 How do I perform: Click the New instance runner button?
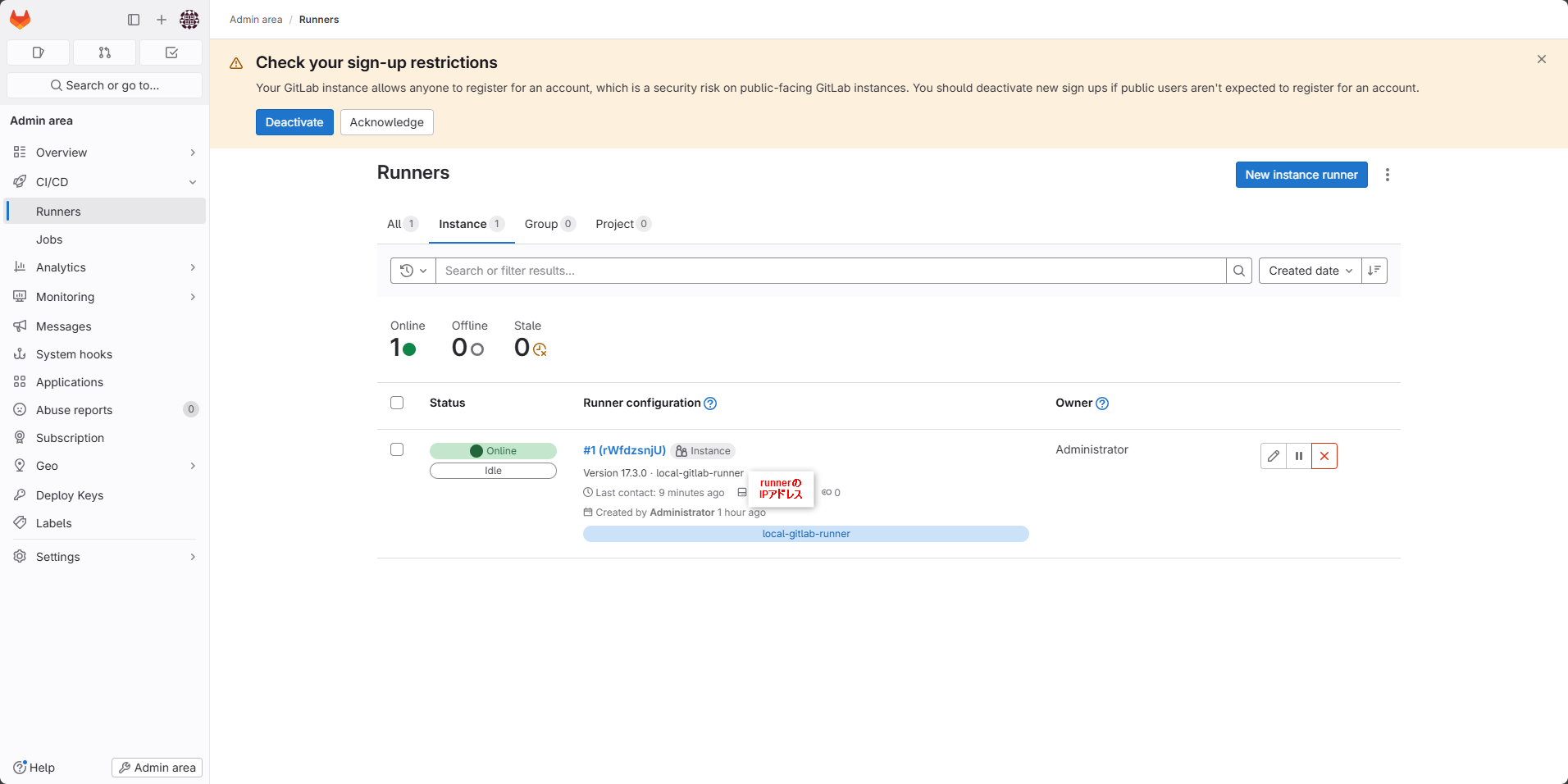pyautogui.click(x=1301, y=175)
